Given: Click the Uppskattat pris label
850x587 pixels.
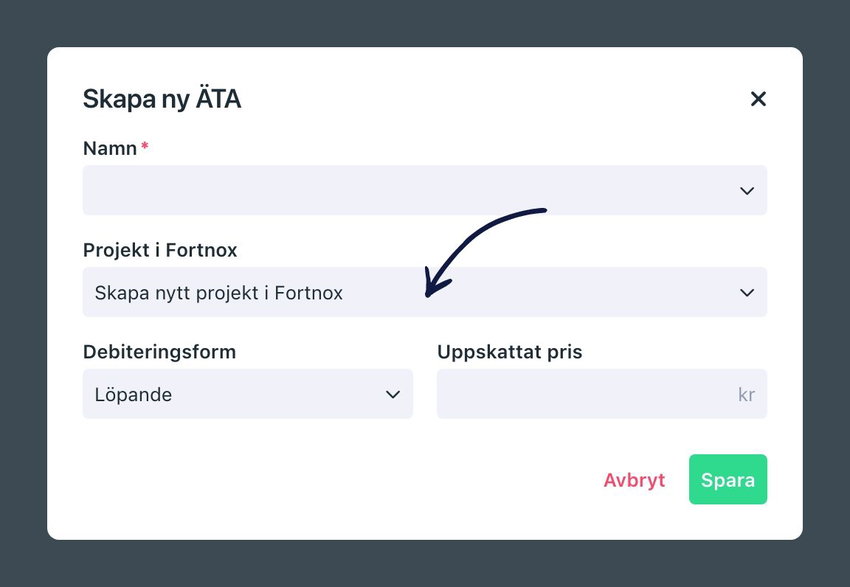Looking at the screenshot, I should click(x=510, y=352).
